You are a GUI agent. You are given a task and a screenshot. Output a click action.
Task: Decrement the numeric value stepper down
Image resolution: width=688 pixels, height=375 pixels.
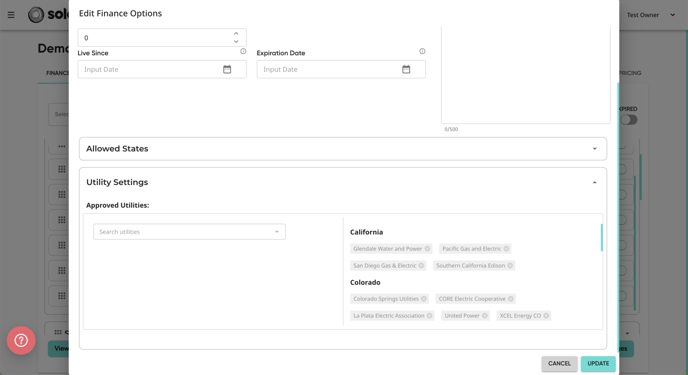pos(236,41)
